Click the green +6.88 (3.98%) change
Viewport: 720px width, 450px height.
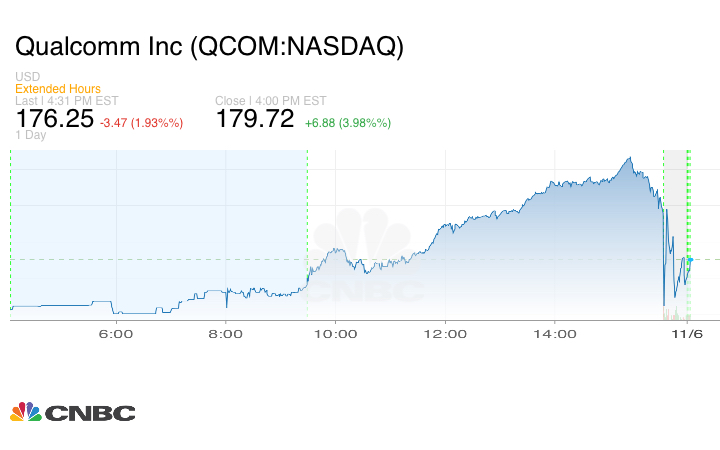coord(348,123)
